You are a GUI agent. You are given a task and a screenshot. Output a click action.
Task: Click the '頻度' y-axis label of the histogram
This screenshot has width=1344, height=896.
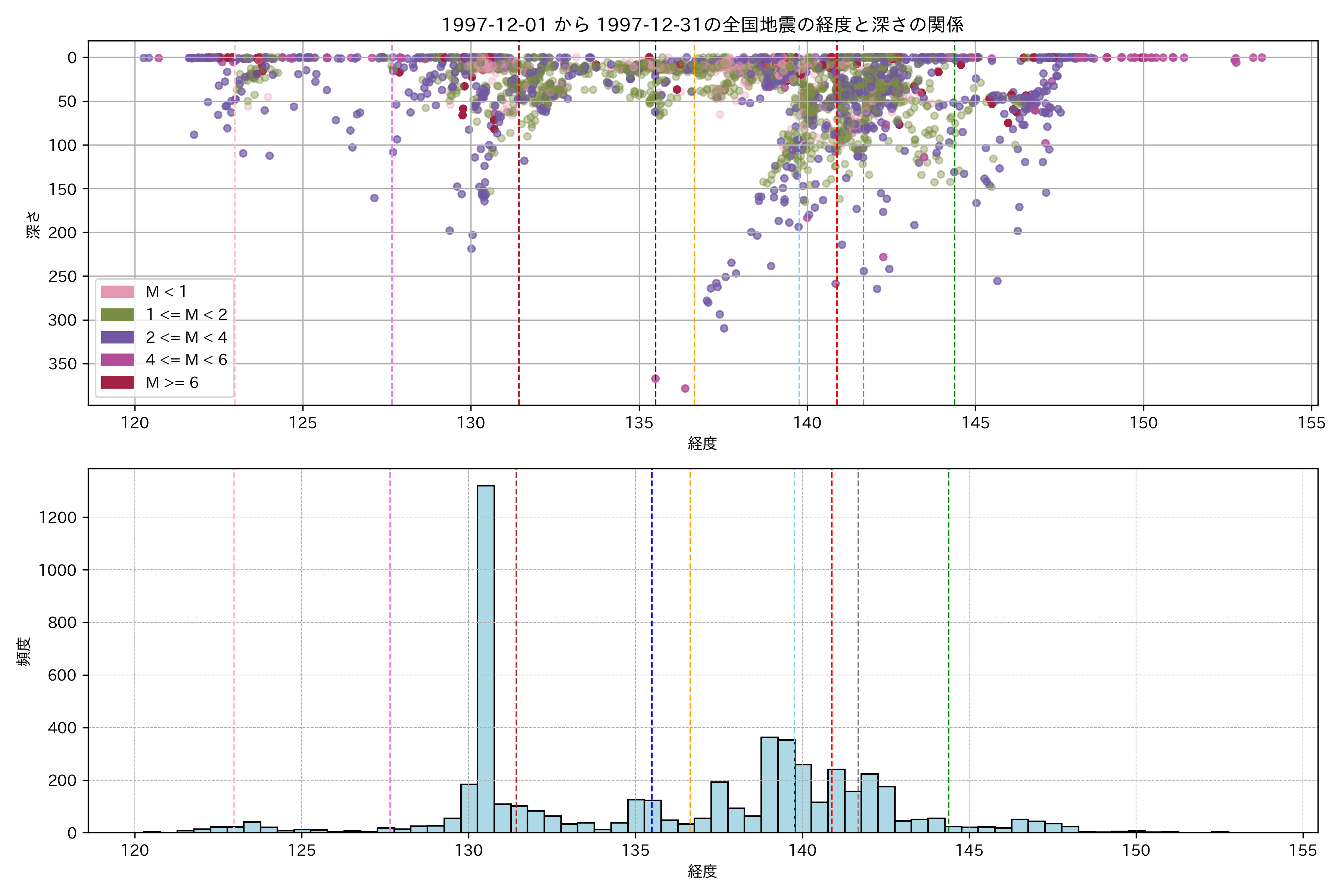(24, 651)
